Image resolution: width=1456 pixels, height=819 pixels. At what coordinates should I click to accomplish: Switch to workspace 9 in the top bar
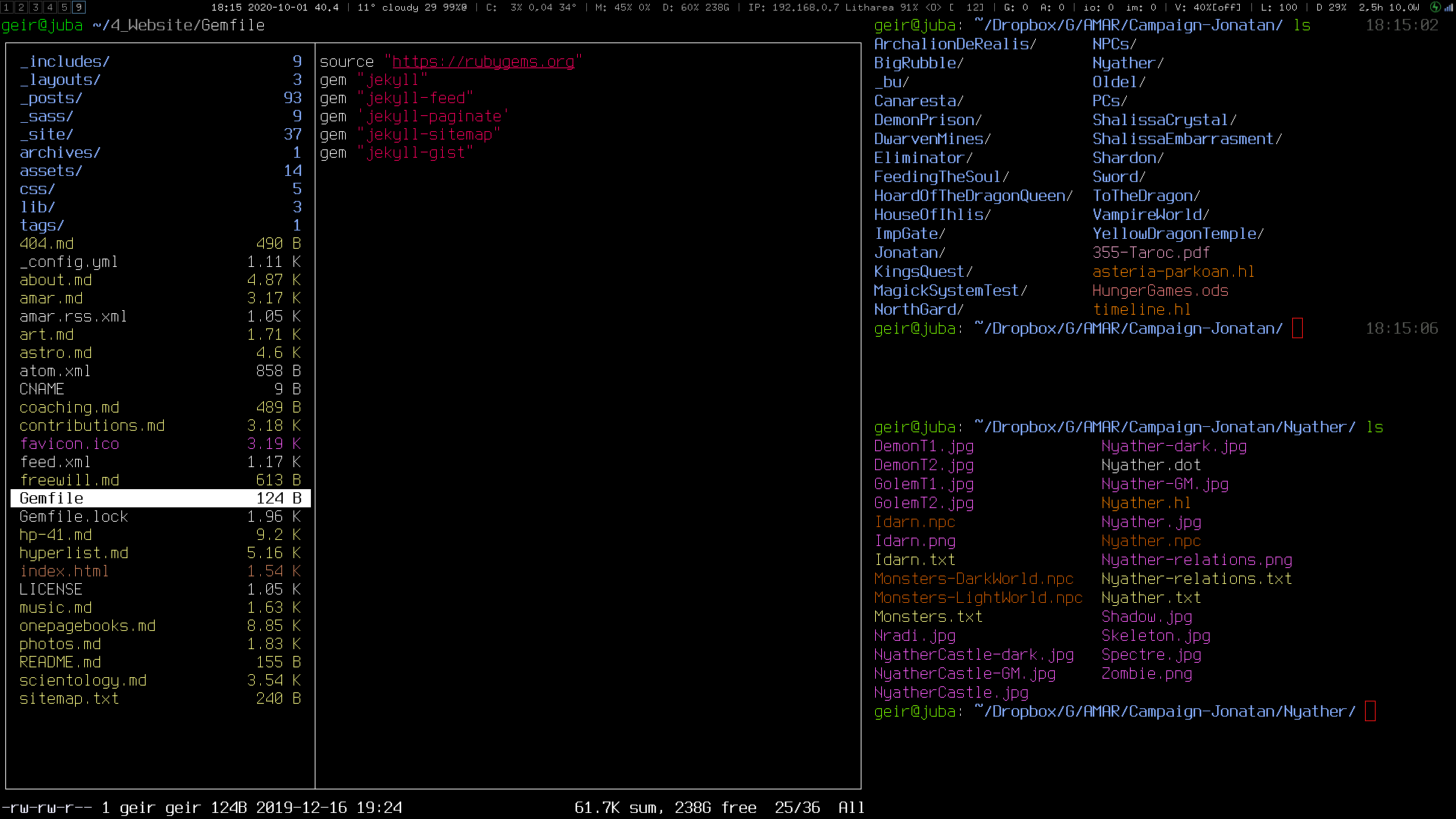pyautogui.click(x=79, y=7)
